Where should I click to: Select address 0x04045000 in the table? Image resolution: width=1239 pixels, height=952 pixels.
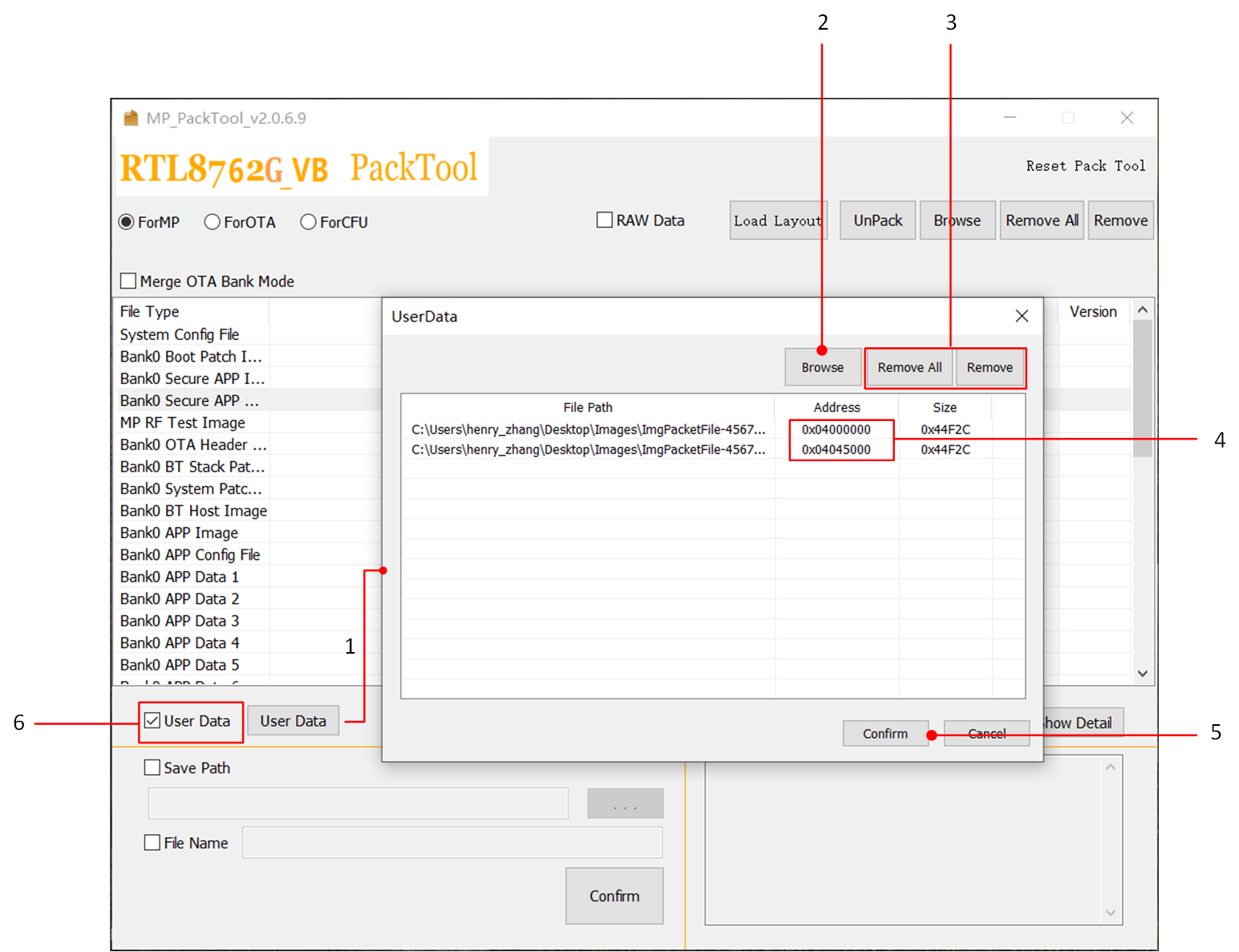836,450
